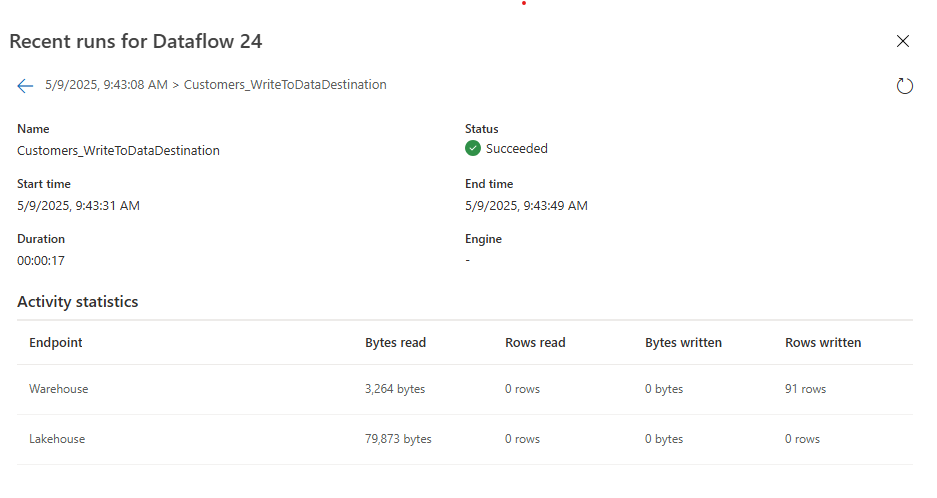Click the 91 rows written value

(x=805, y=389)
